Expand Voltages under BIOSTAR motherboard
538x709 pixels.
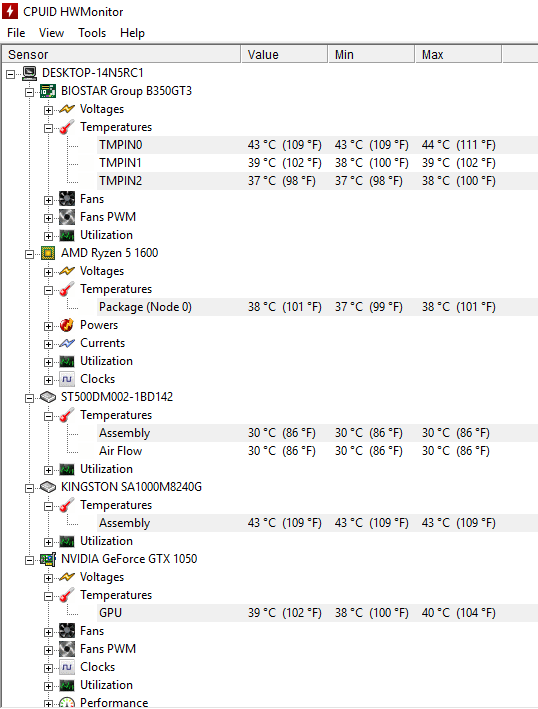point(48,110)
